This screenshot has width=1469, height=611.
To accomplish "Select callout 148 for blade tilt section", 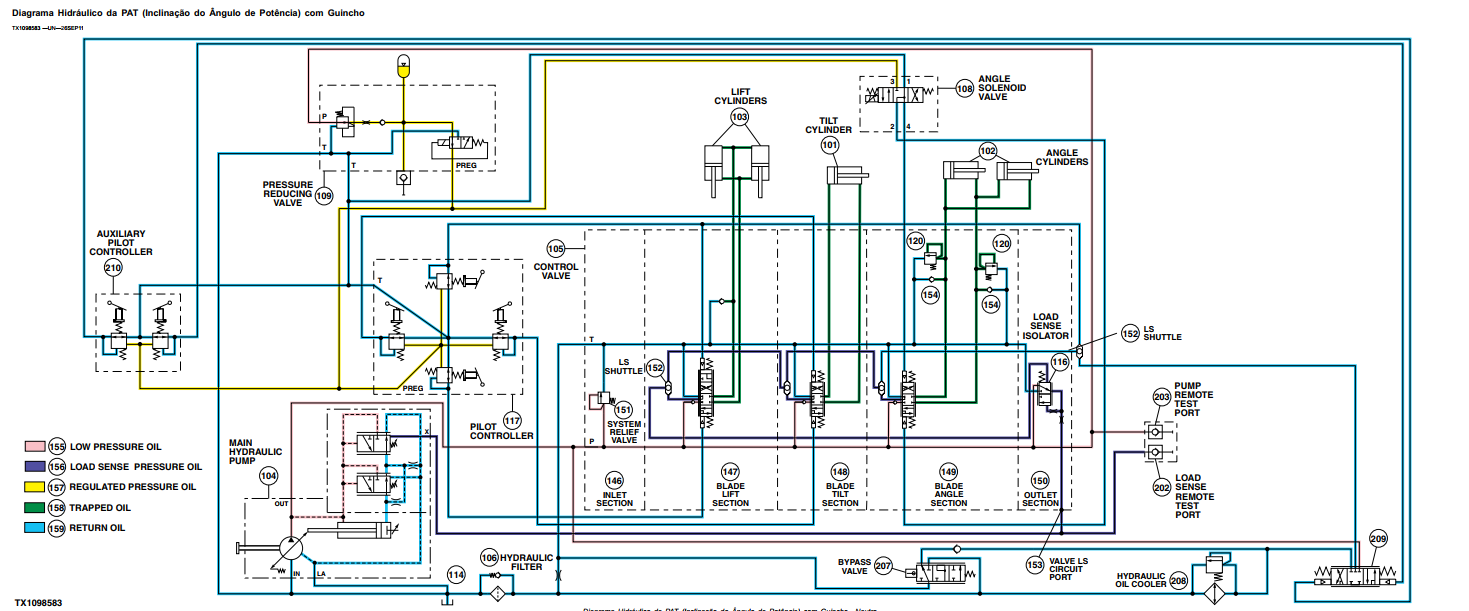I will 839,471.
